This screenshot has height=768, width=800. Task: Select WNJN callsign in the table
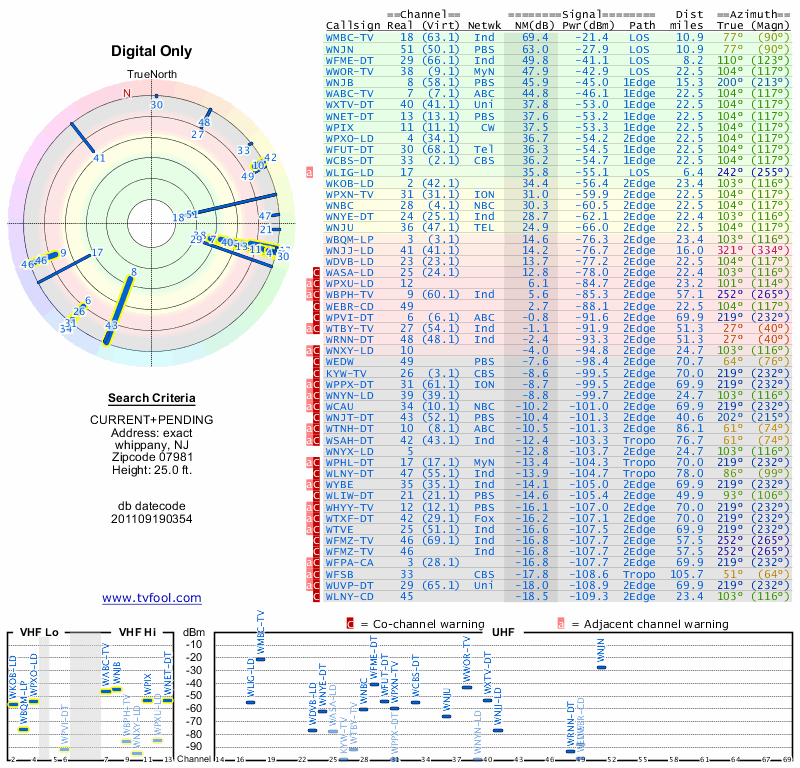click(x=340, y=49)
